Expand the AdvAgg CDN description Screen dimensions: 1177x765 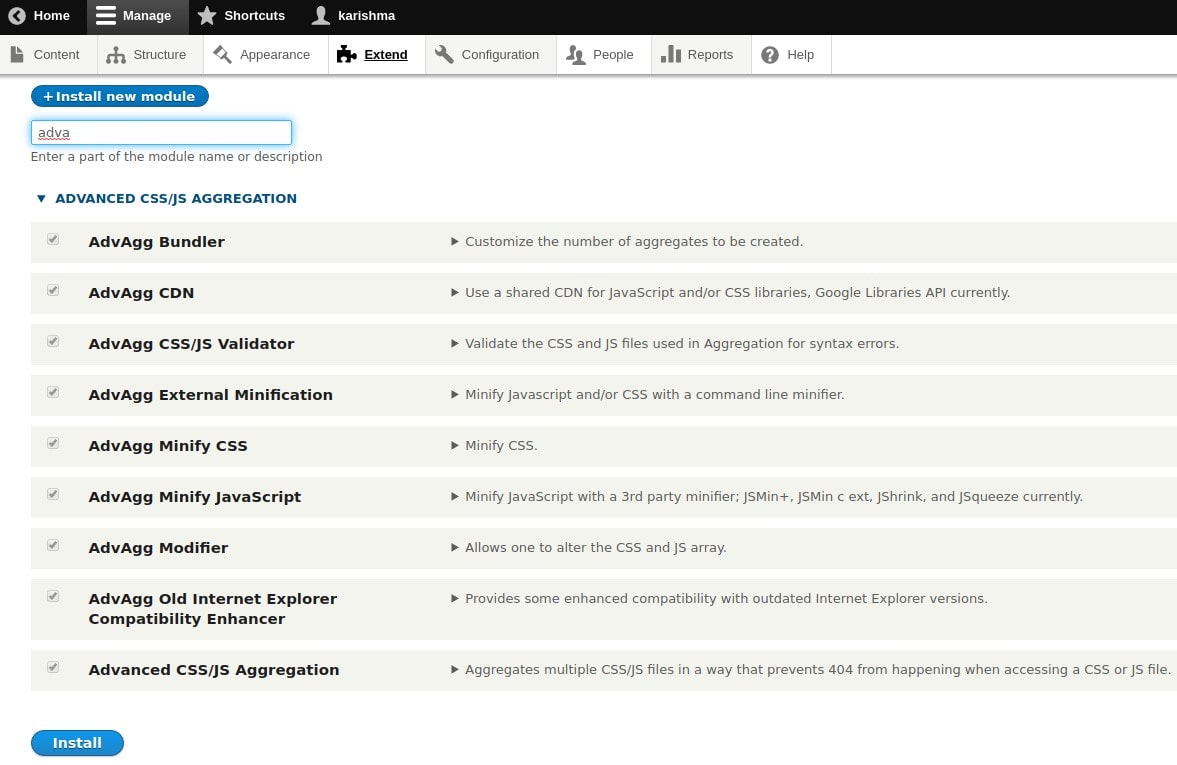[x=730, y=293]
